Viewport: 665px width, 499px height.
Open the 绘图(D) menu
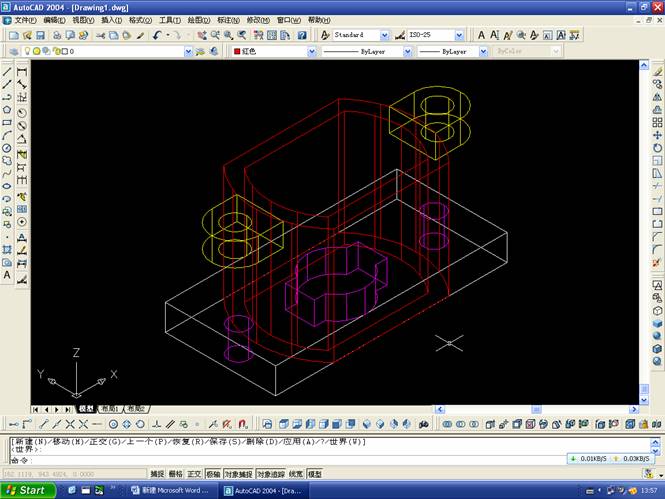(199, 20)
